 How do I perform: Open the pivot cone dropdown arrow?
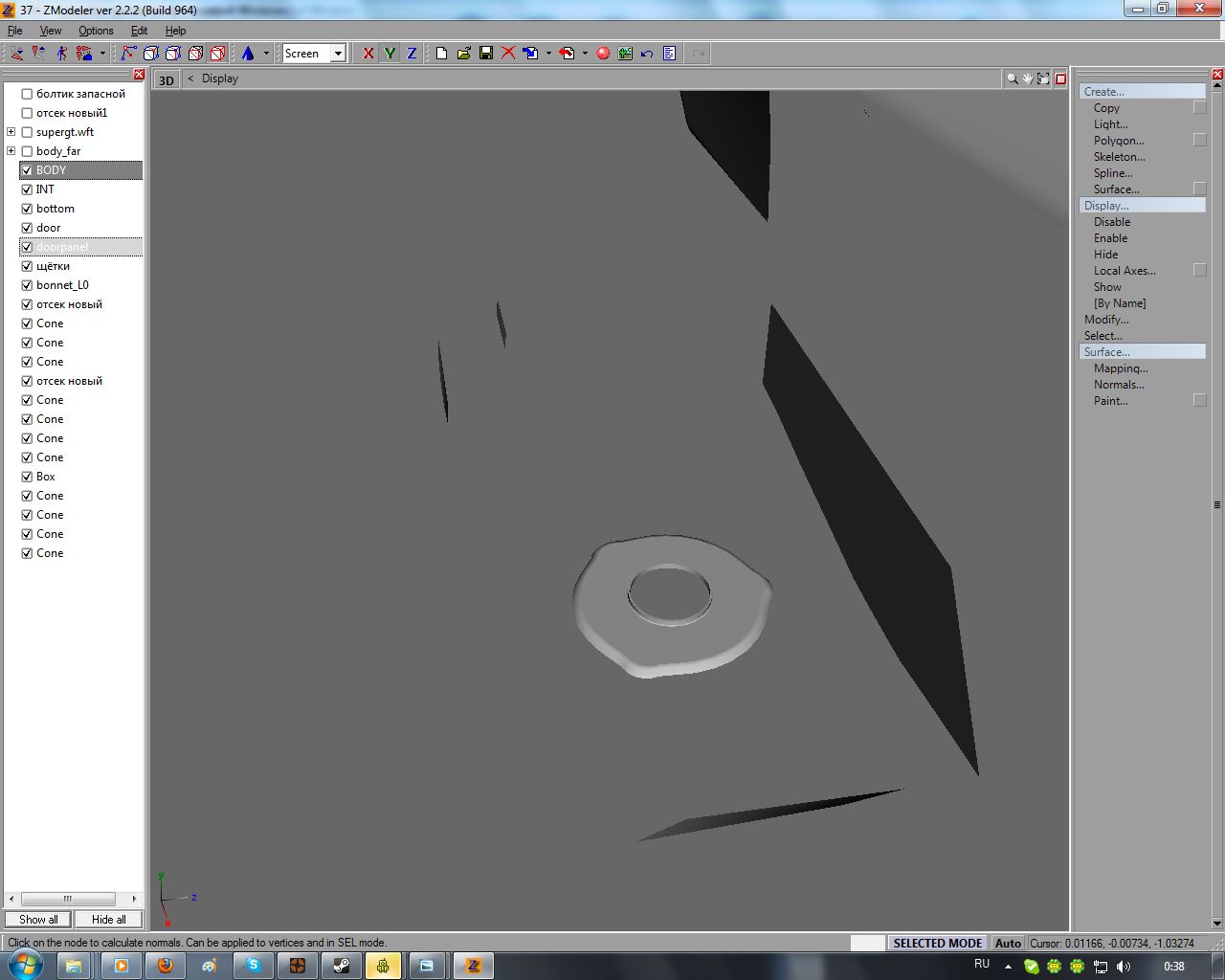pos(266,54)
